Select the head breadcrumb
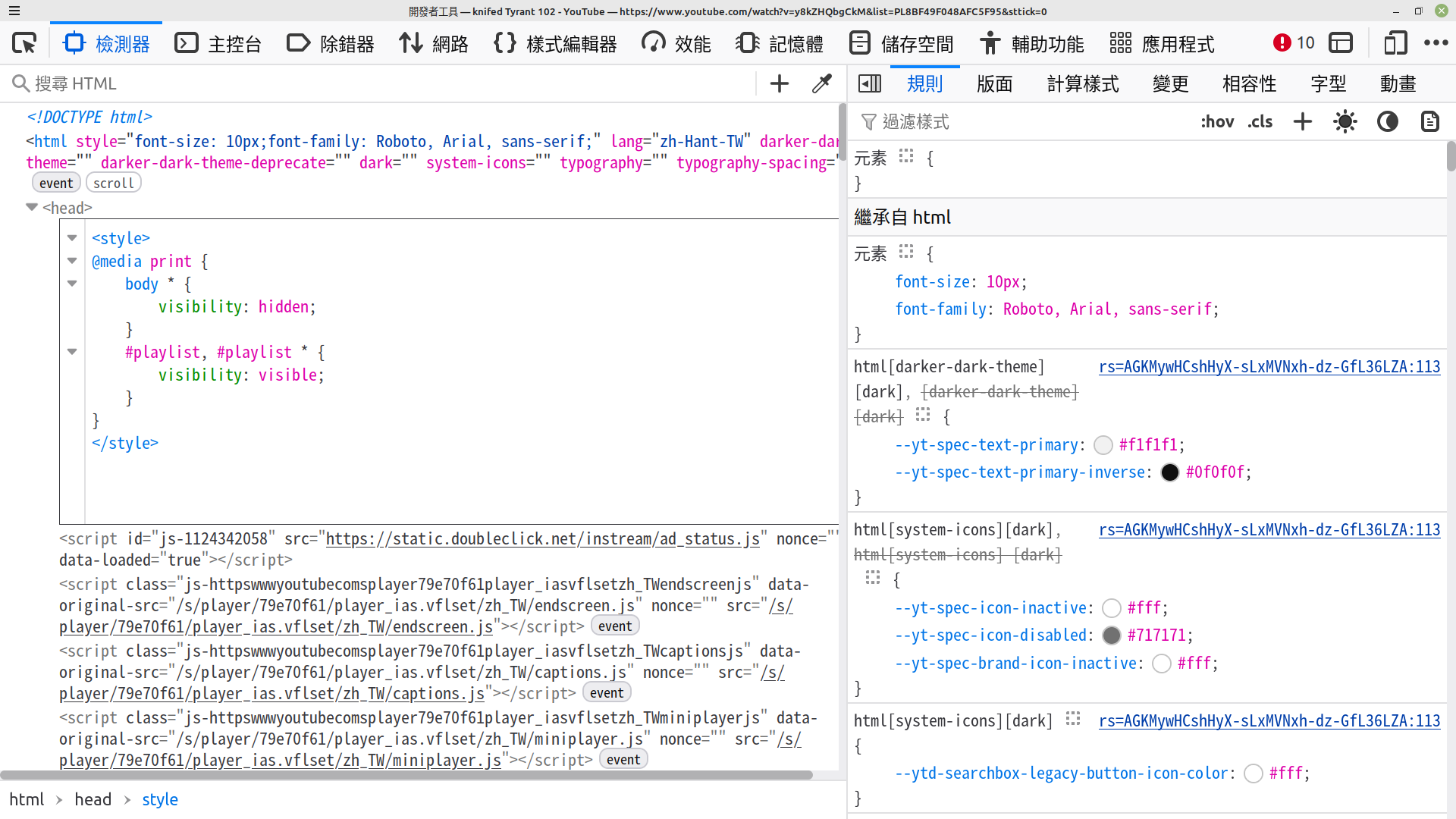Image resolution: width=1456 pixels, height=819 pixels. pos(93,799)
